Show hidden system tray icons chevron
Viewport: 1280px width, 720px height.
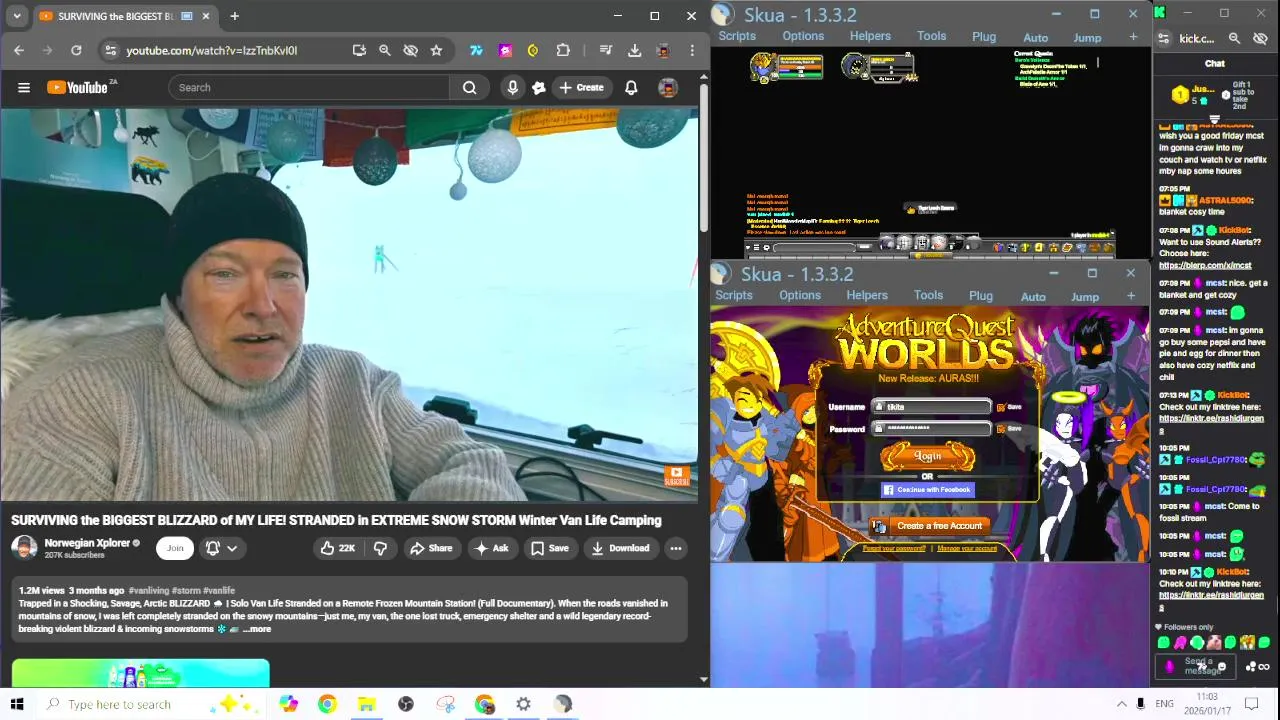point(1122,704)
